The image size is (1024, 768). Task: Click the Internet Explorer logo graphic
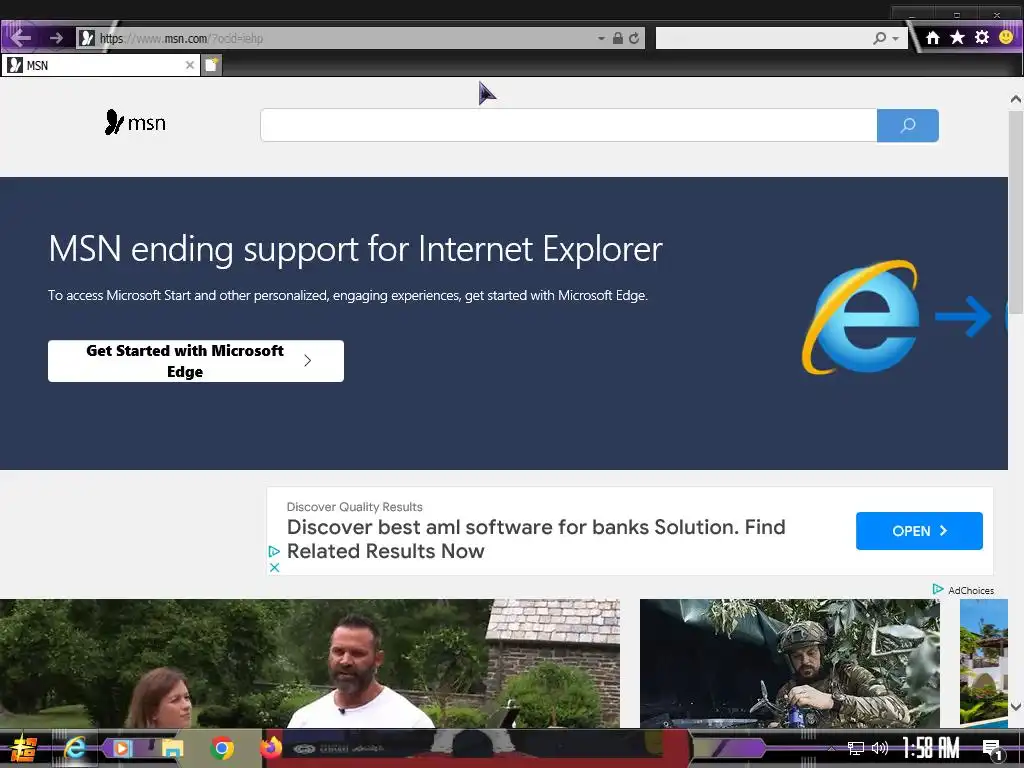861,317
